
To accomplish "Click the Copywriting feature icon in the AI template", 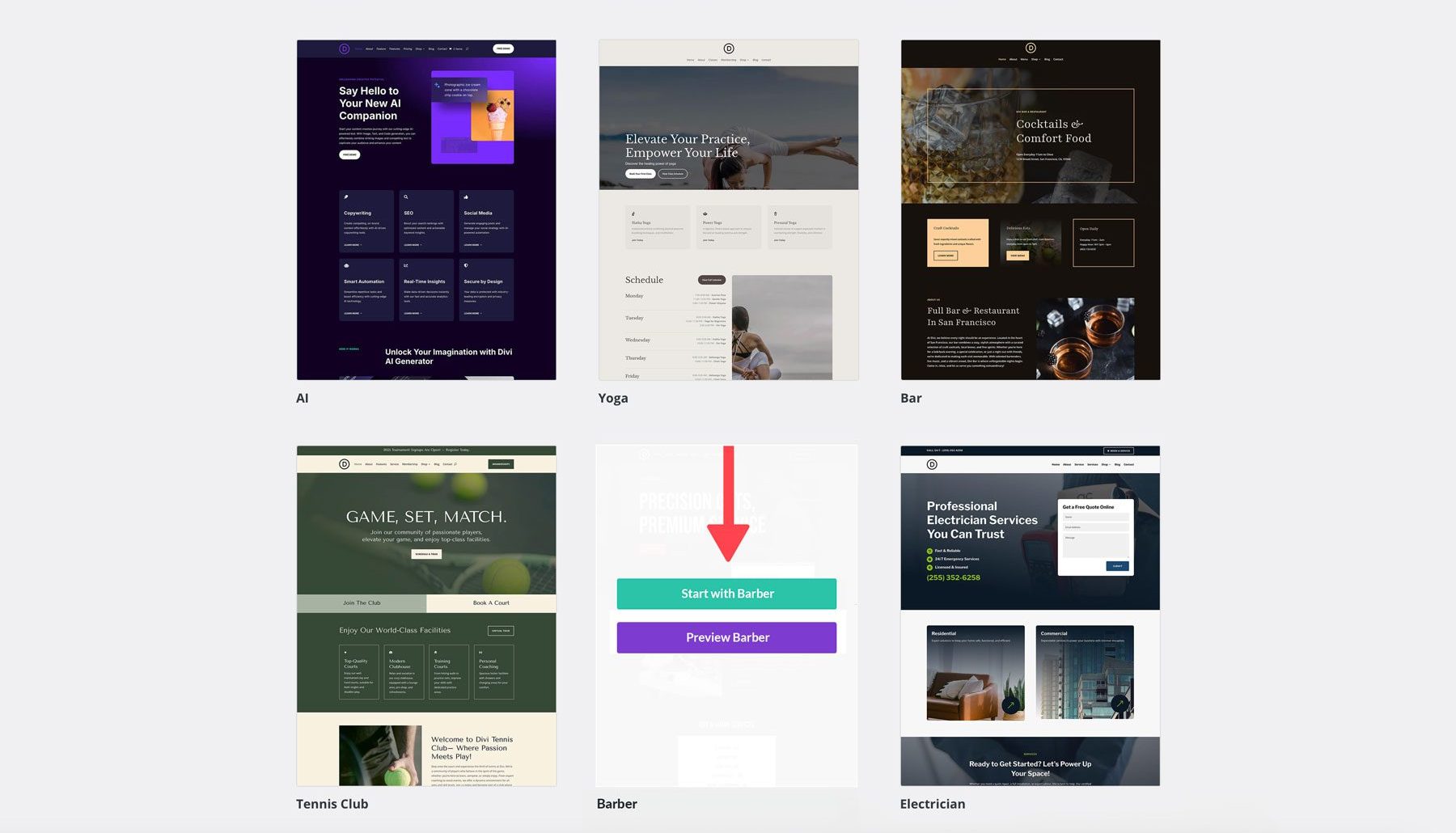I will (x=346, y=197).
